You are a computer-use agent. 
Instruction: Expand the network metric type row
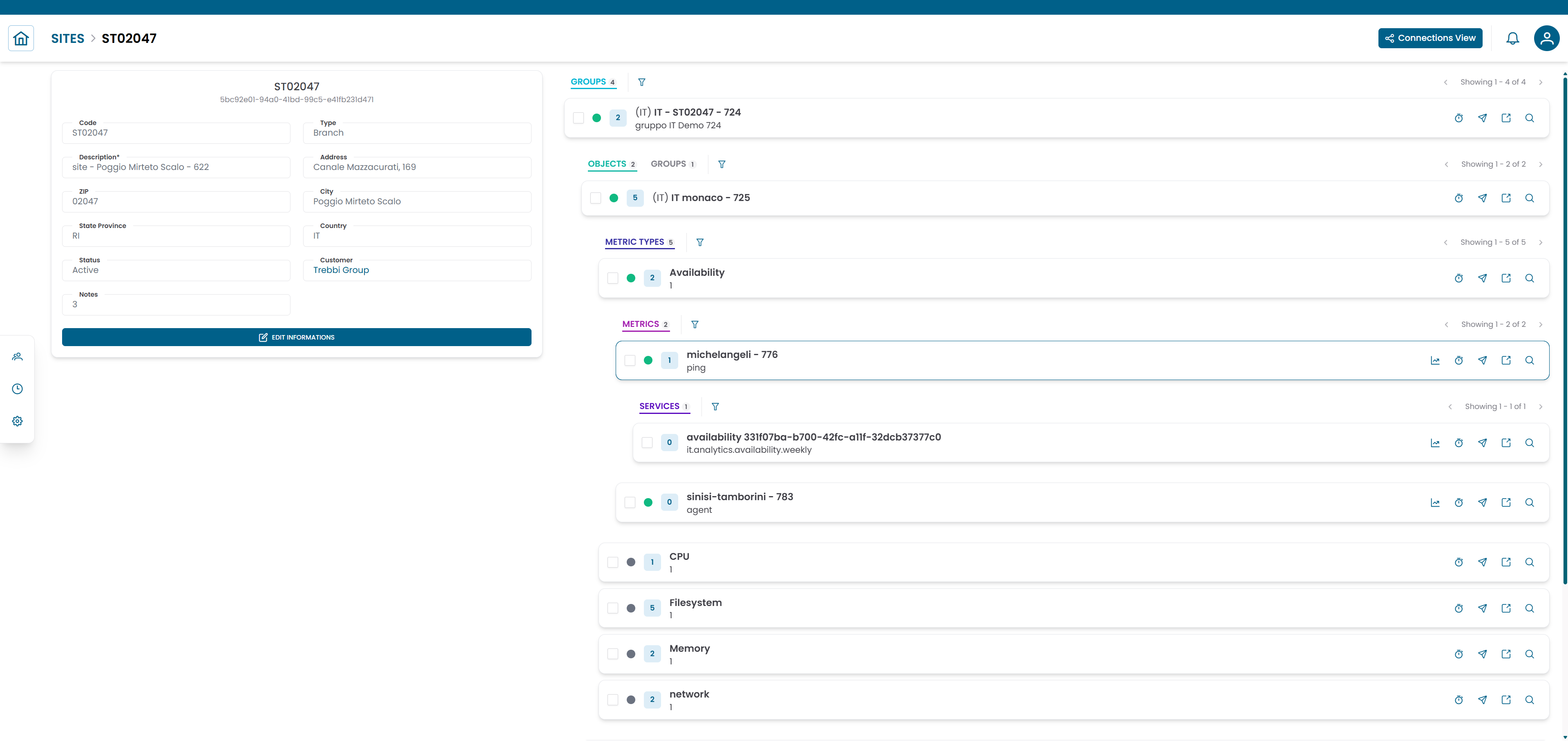click(x=689, y=694)
